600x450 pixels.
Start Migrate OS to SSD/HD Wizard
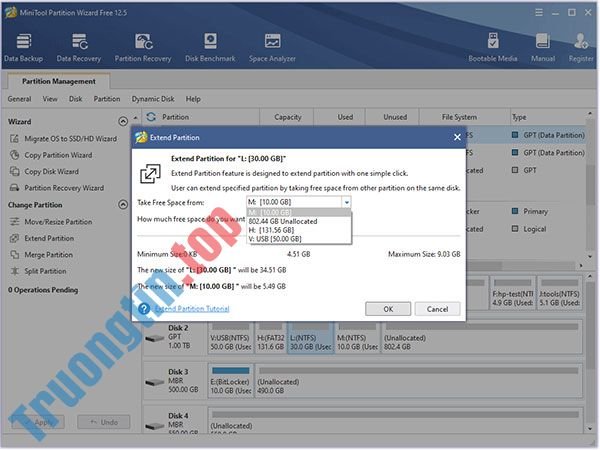pyautogui.click(x=70, y=139)
